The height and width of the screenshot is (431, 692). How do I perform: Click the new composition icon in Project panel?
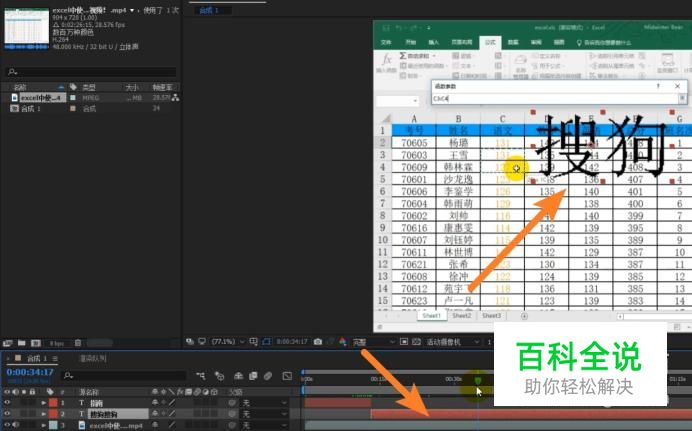pos(36,343)
